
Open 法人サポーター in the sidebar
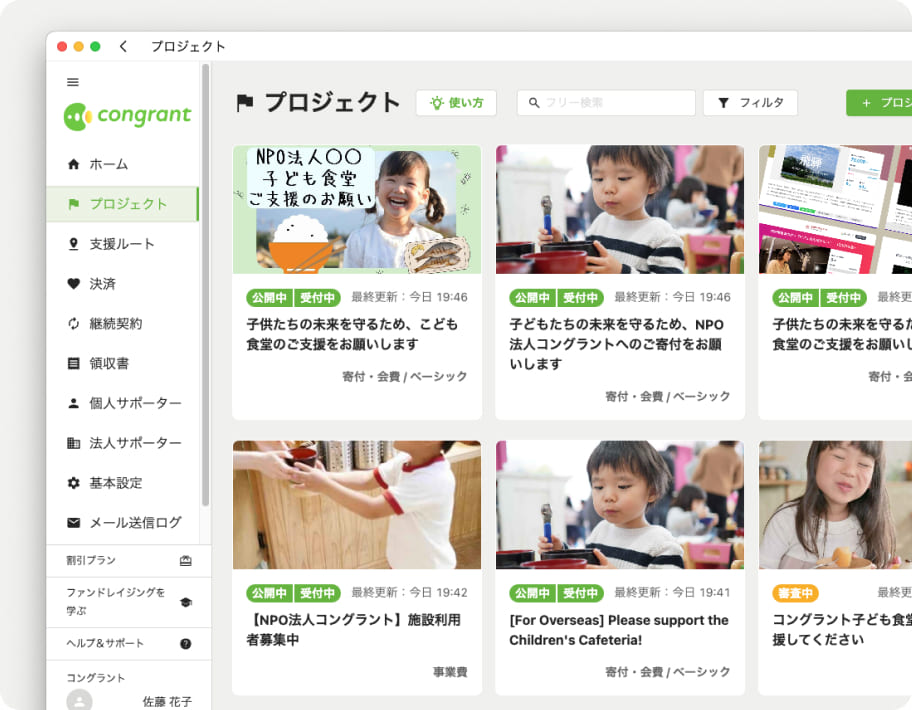tap(122, 443)
